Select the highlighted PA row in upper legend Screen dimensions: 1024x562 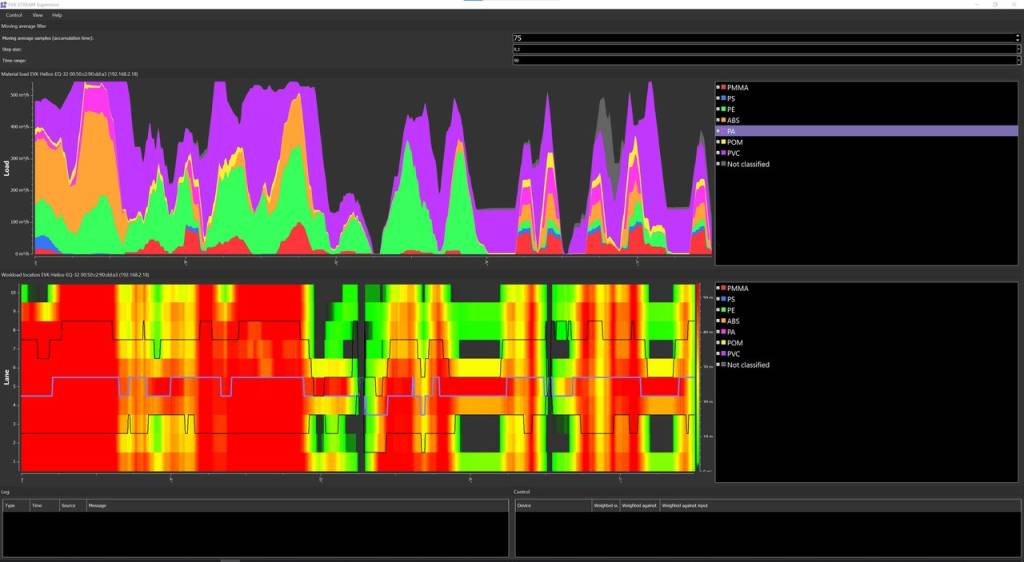[x=800, y=131]
